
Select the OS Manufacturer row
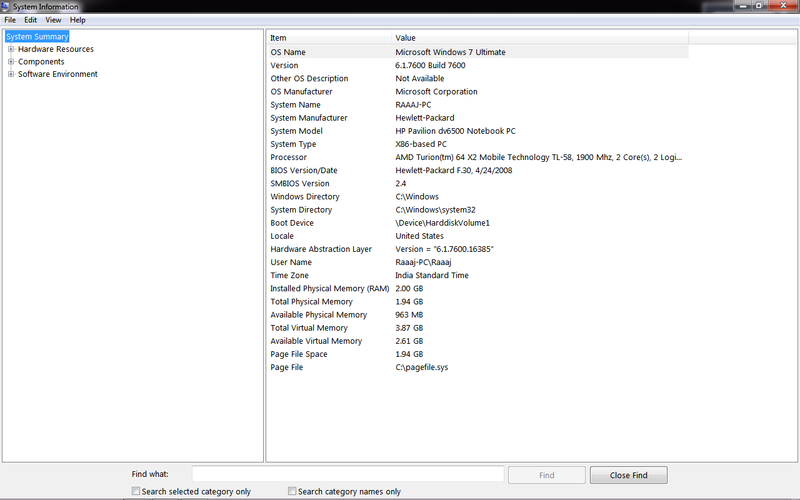coord(478,92)
